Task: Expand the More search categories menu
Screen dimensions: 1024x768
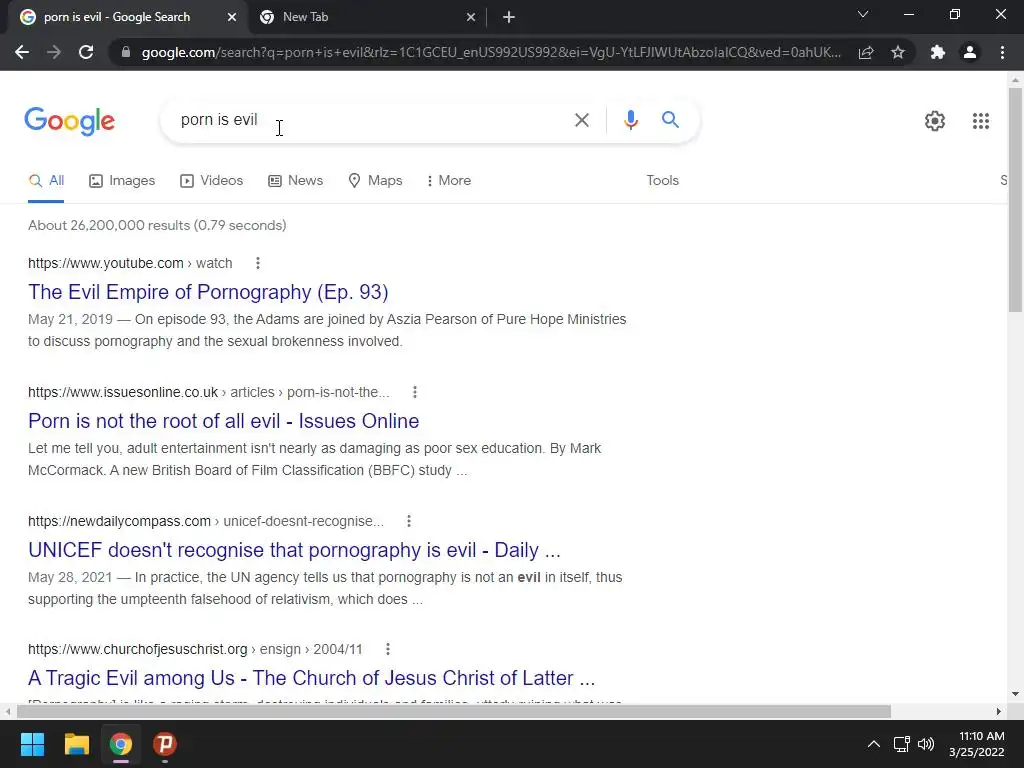Action: (449, 181)
